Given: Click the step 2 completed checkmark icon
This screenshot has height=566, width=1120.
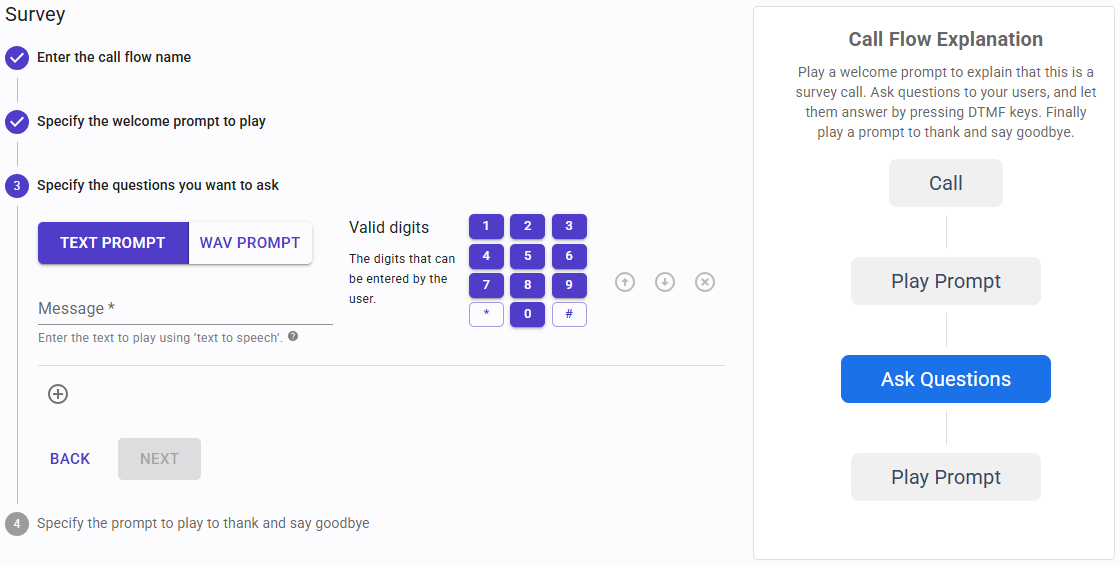Looking at the screenshot, I should [x=16, y=121].
